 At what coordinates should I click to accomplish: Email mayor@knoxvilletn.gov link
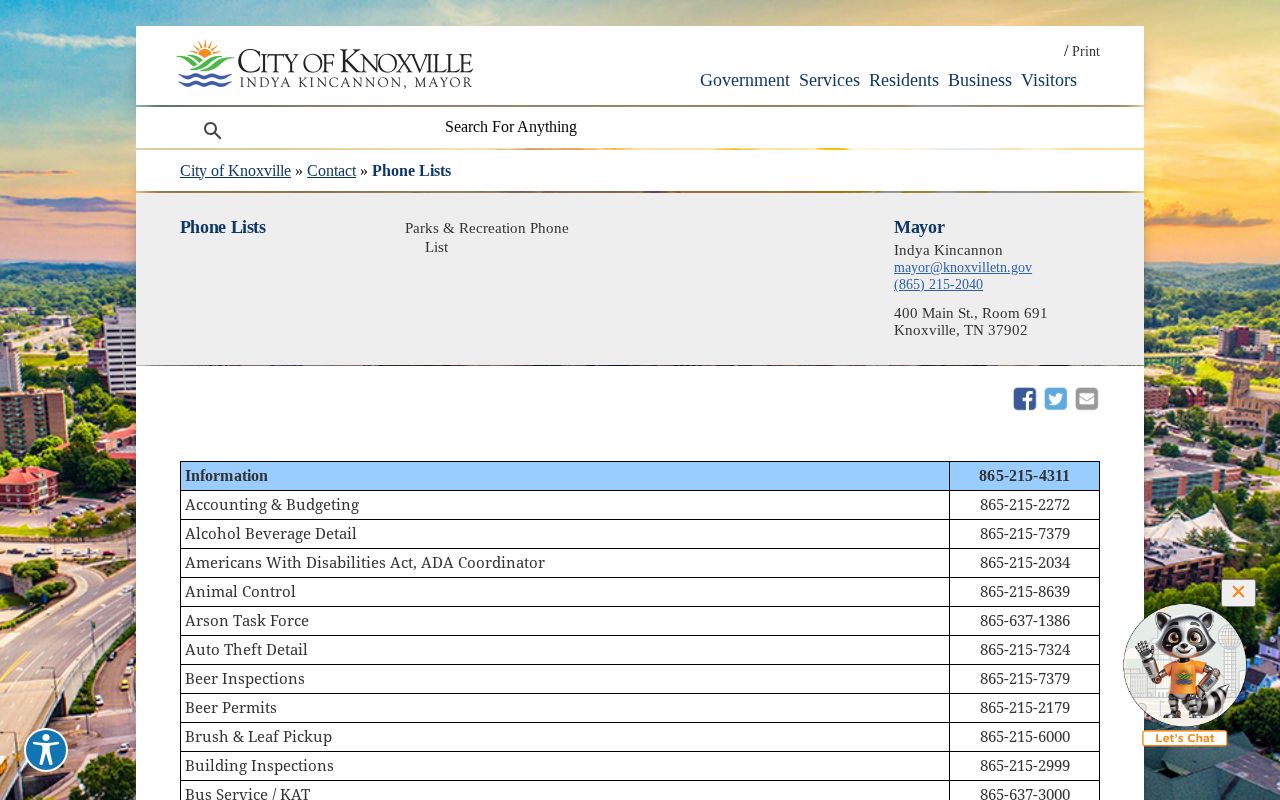[x=963, y=267]
